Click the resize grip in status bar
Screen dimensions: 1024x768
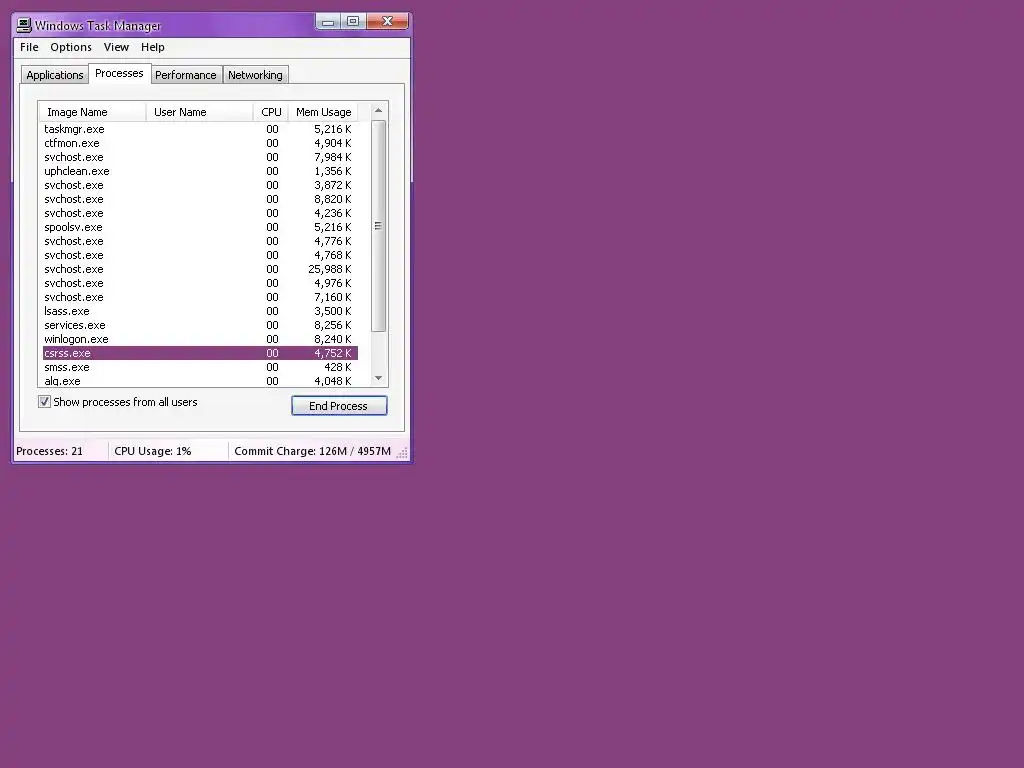[402, 453]
